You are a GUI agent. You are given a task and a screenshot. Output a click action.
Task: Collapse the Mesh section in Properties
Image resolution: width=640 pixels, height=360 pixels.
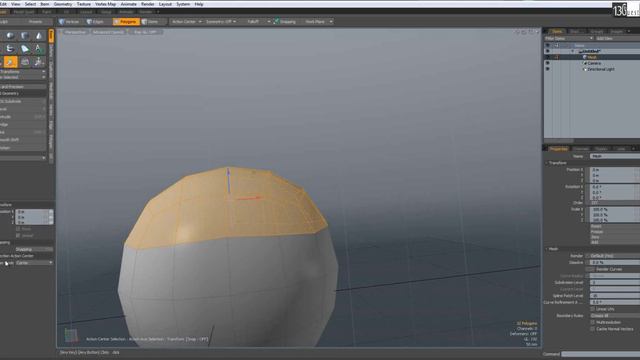pyautogui.click(x=547, y=249)
